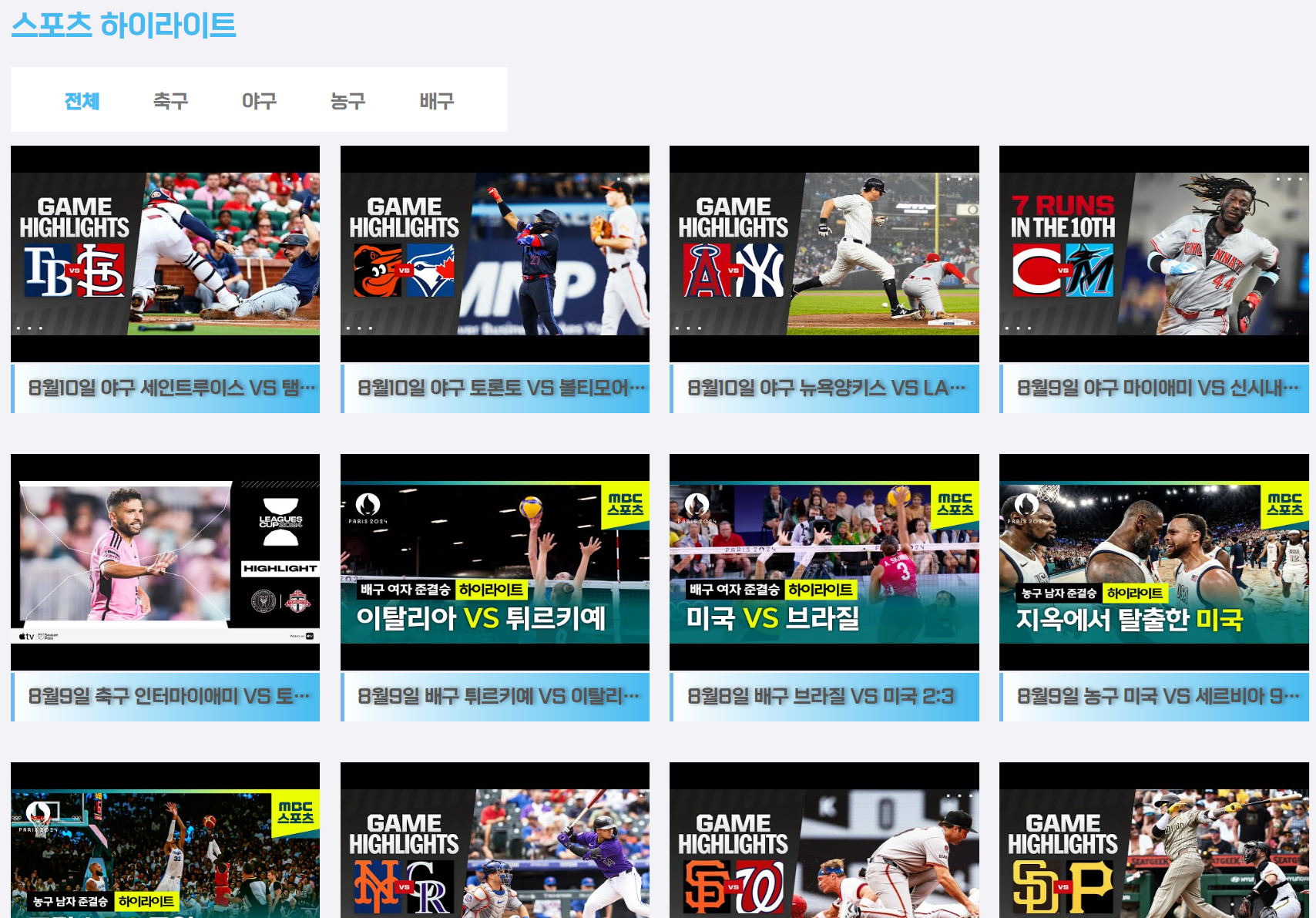Switch to the 농구 tab
The height and width of the screenshot is (918, 1316).
[347, 101]
